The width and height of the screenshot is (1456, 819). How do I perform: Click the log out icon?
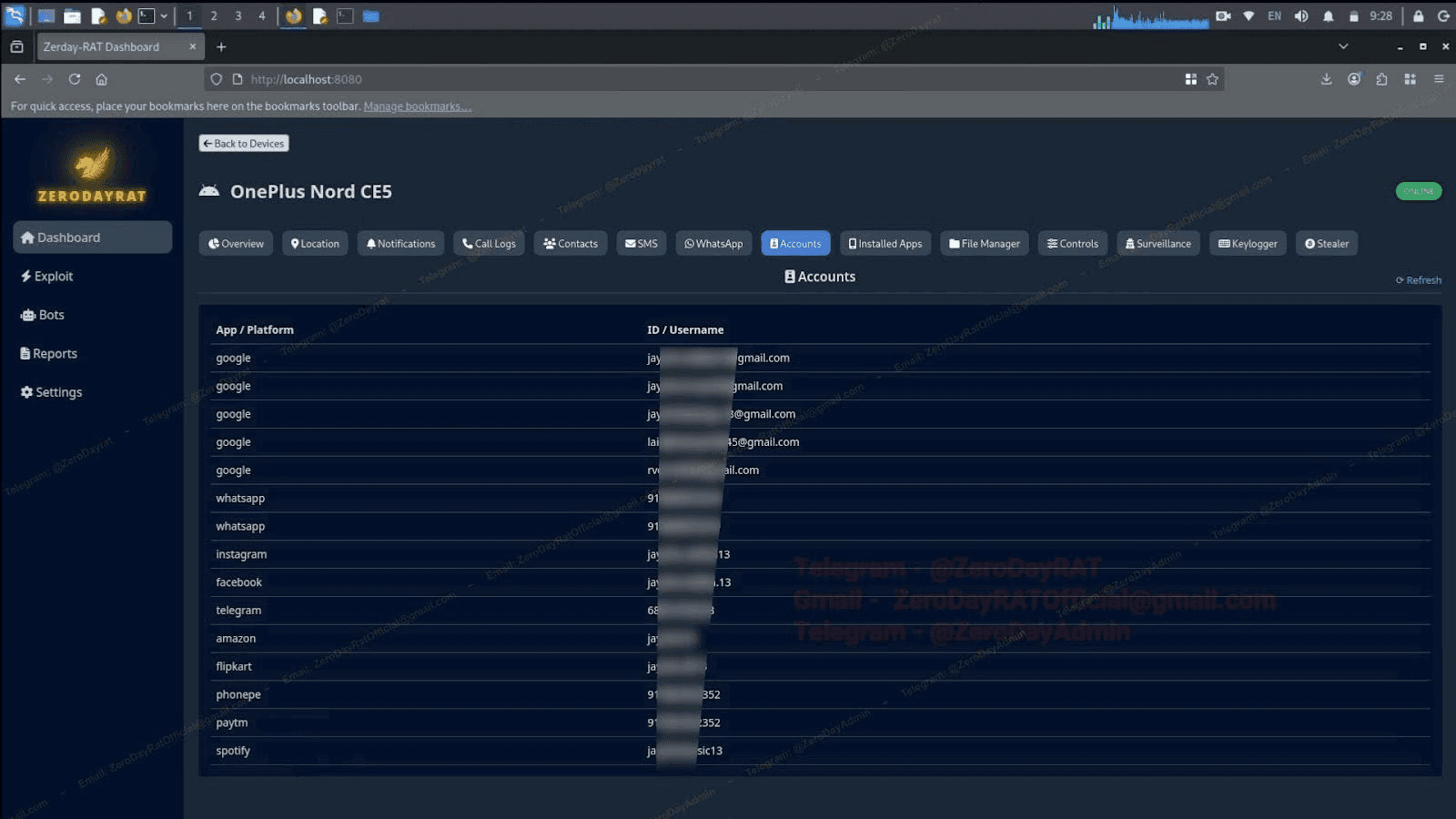(1443, 15)
